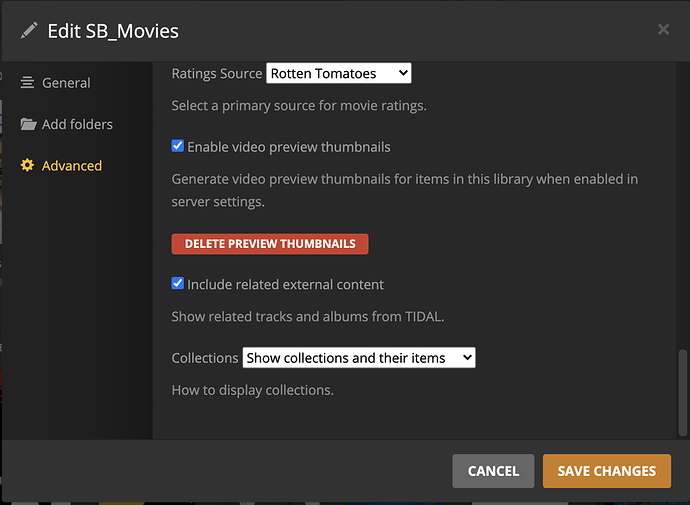Open the Ratings Source dropdown
This screenshot has width=690, height=505.
click(x=339, y=73)
